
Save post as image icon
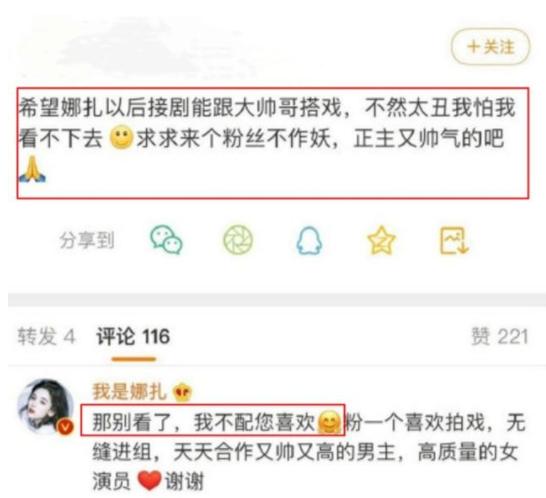pyautogui.click(x=454, y=240)
